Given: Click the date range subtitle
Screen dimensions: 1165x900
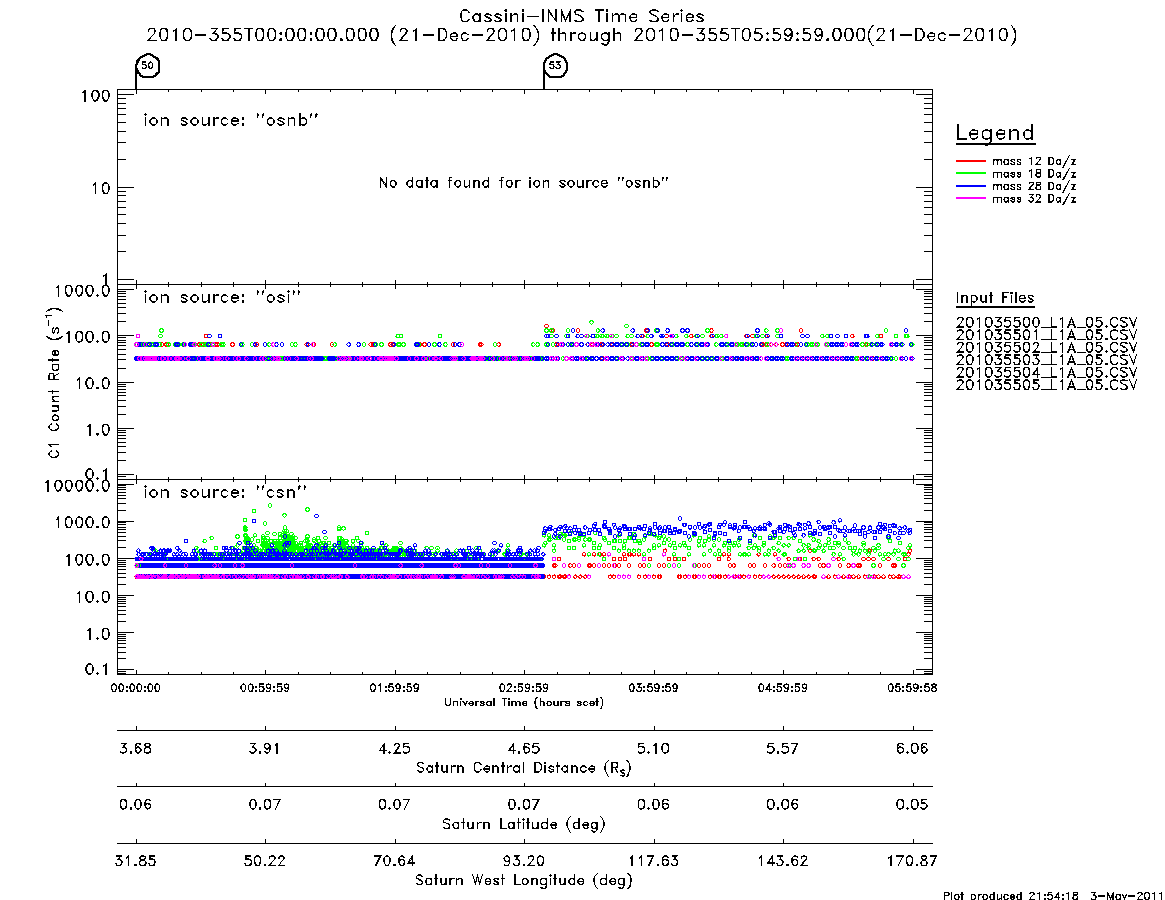Looking at the screenshot, I should click(x=582, y=35).
